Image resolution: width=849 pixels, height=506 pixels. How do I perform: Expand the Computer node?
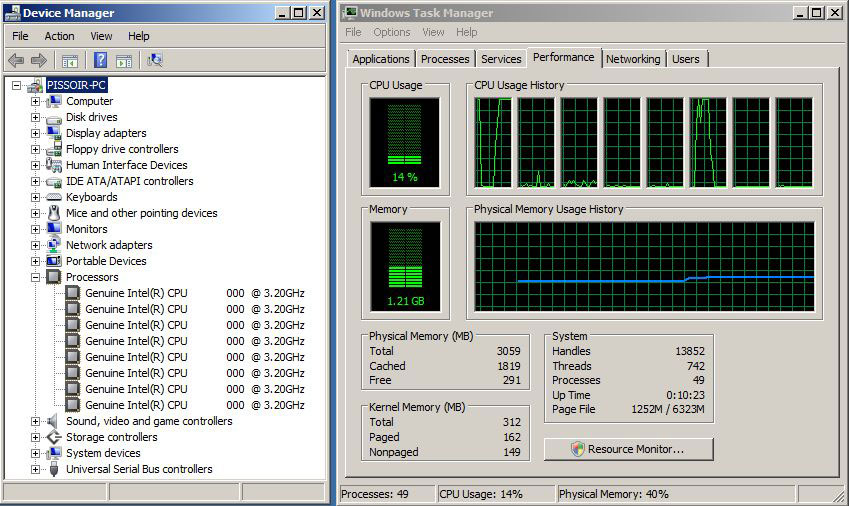tap(35, 101)
